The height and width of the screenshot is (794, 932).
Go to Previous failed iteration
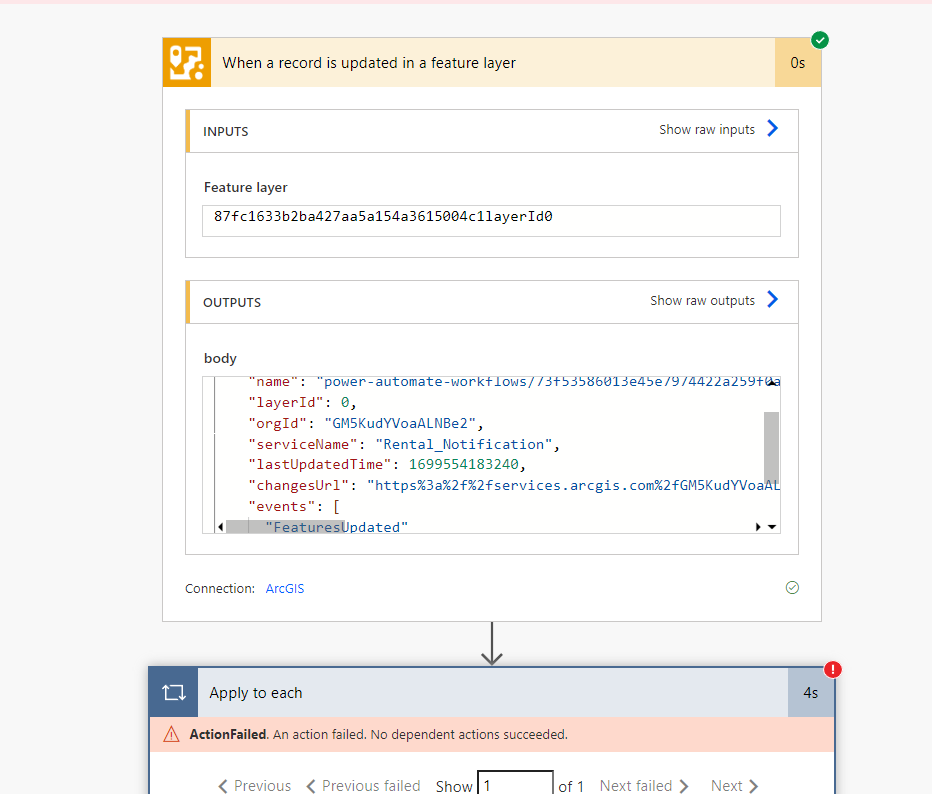click(363, 786)
